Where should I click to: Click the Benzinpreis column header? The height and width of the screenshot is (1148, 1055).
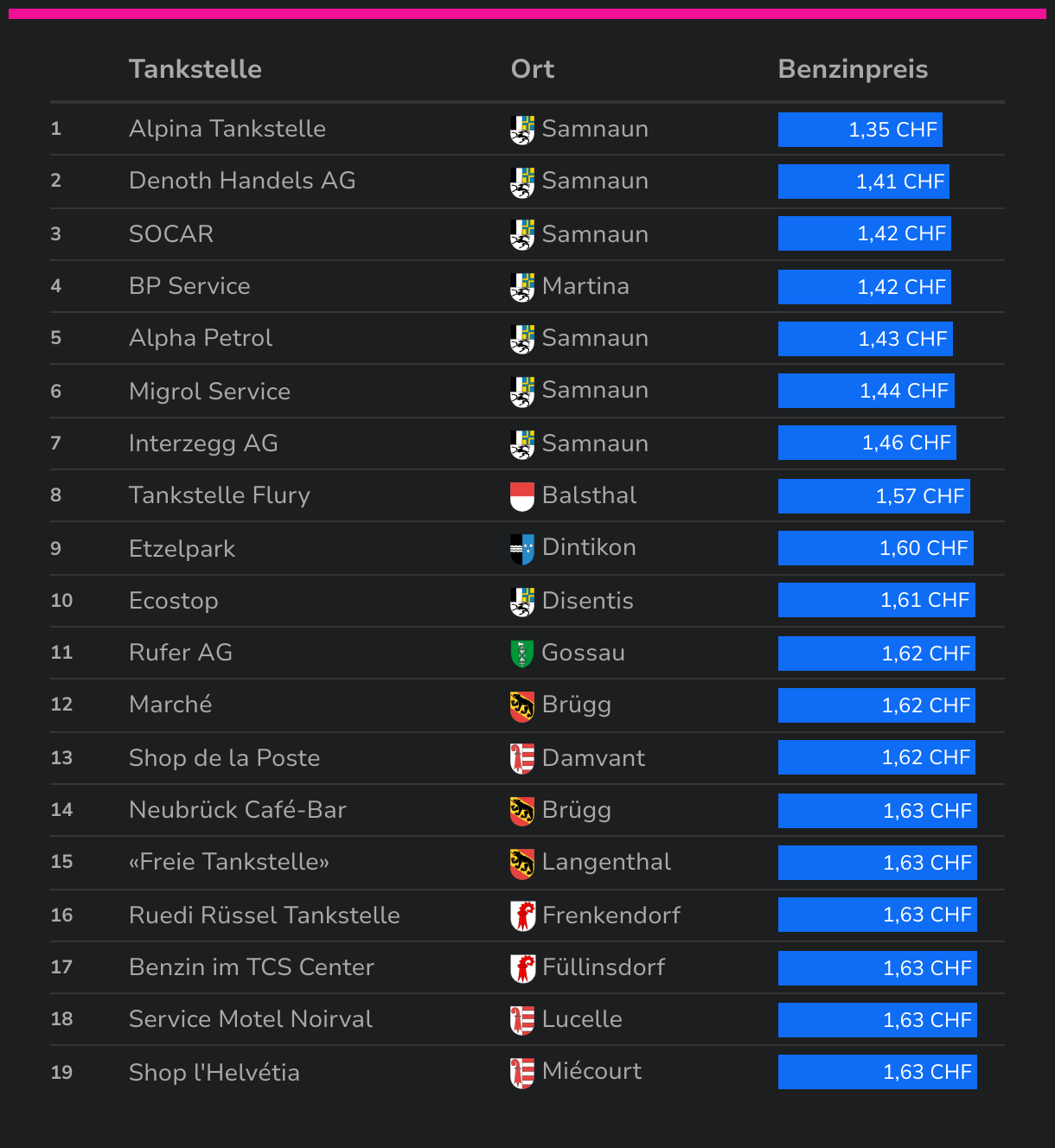(x=853, y=69)
